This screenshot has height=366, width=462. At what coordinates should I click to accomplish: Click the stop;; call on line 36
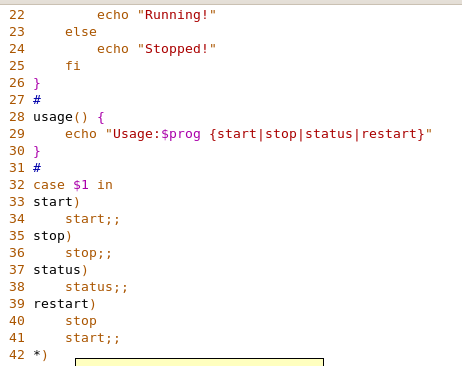coord(88,253)
